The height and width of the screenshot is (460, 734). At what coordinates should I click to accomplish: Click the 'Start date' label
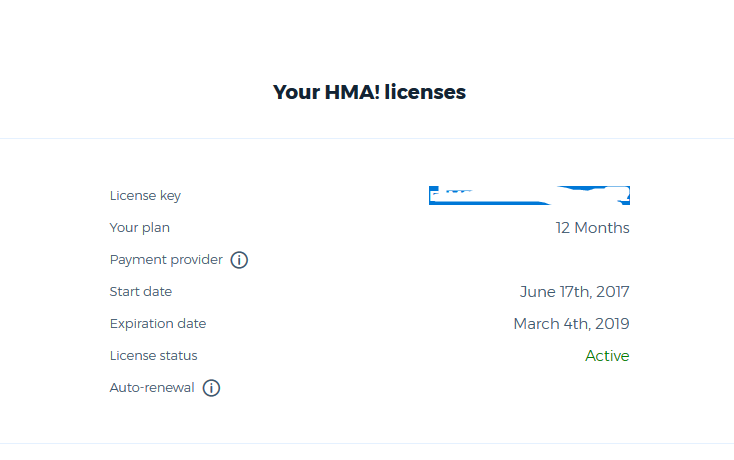click(140, 292)
